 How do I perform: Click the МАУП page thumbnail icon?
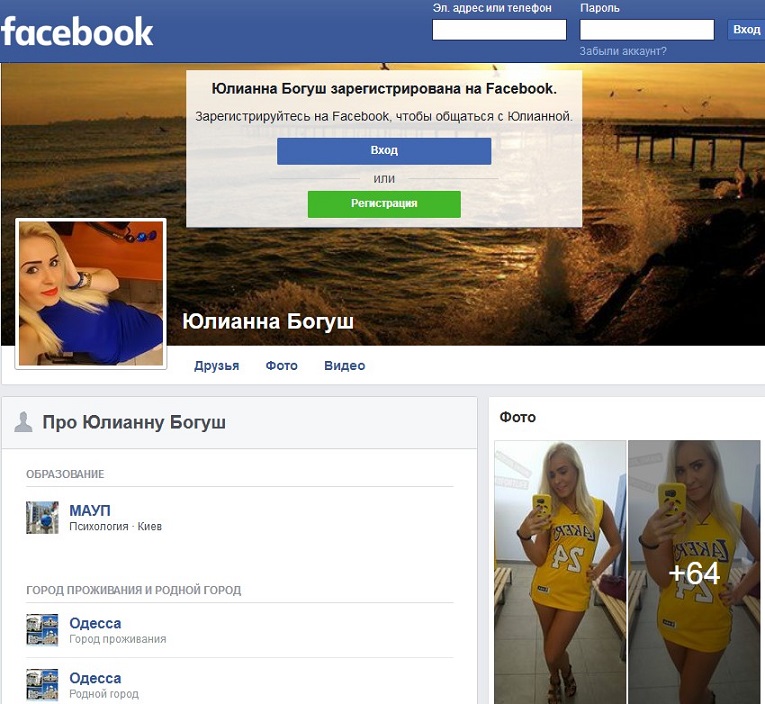click(42, 518)
